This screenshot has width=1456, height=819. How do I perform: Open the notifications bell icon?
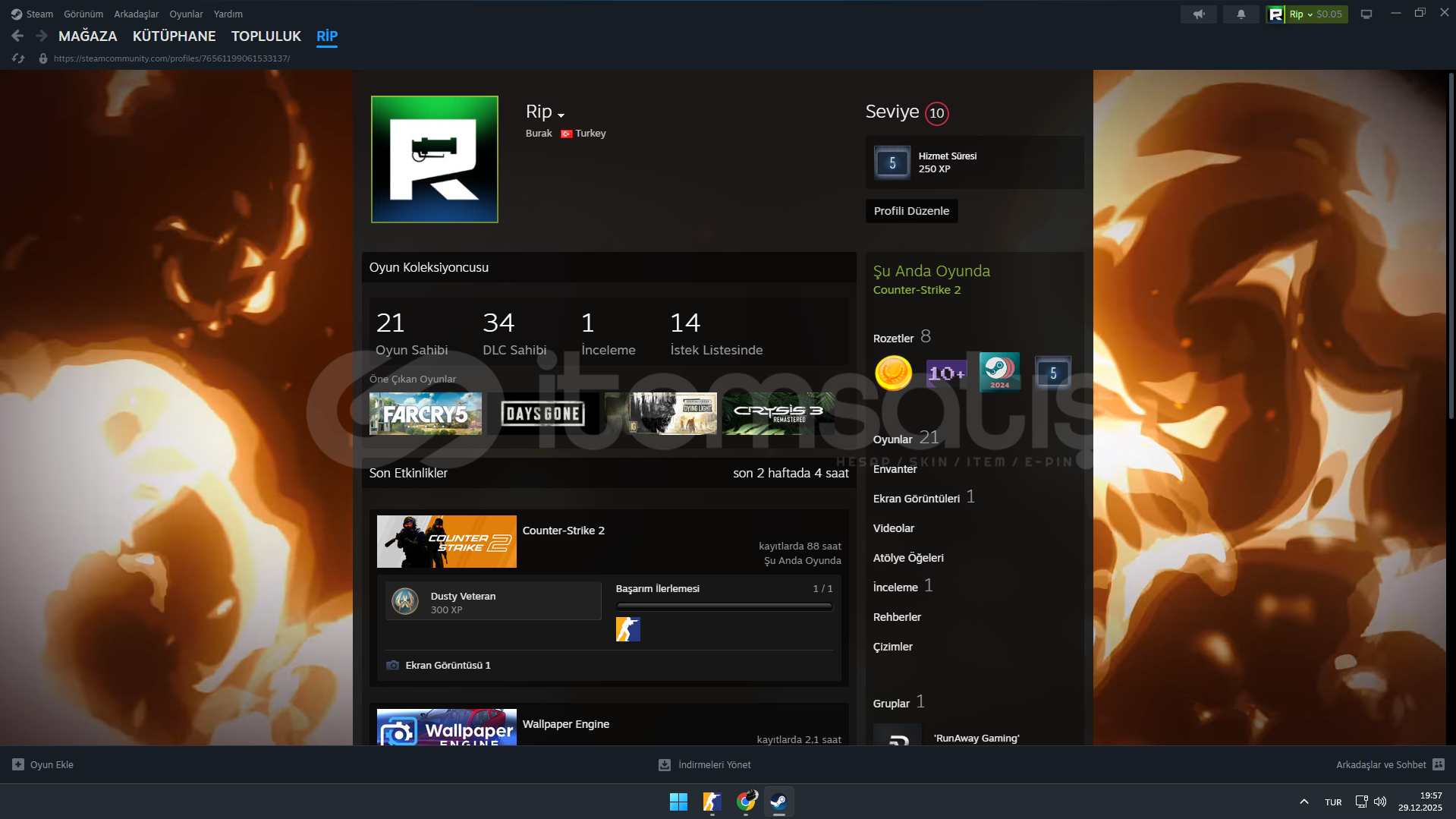(1241, 14)
